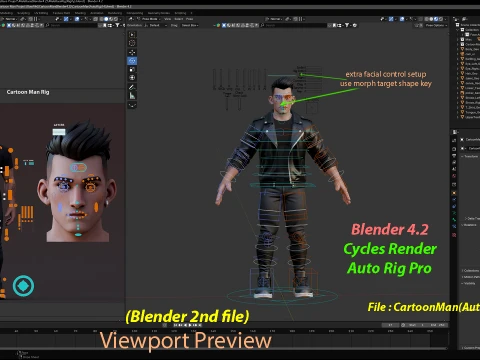Collapse the Collection row in outliner
The width and height of the screenshot is (480, 360).
[457, 30]
